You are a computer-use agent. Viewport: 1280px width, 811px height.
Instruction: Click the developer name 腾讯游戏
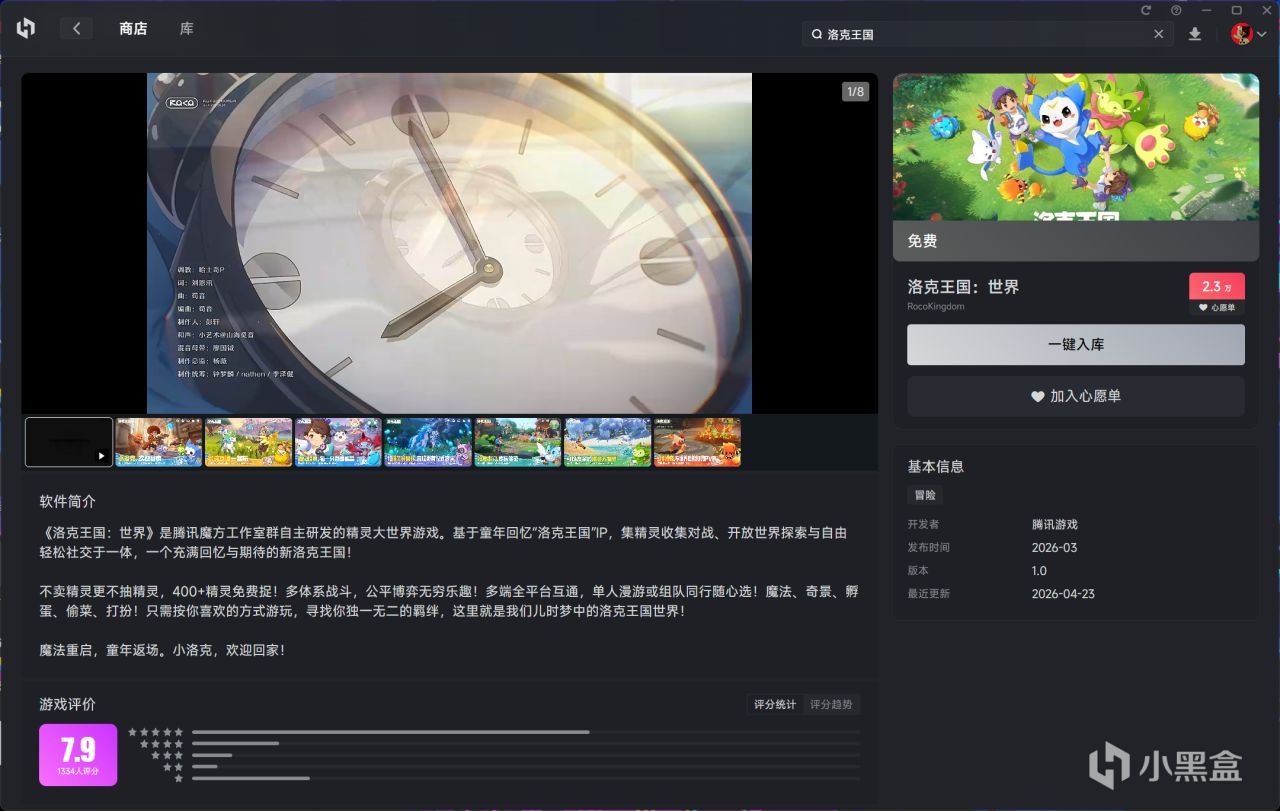click(x=1055, y=524)
